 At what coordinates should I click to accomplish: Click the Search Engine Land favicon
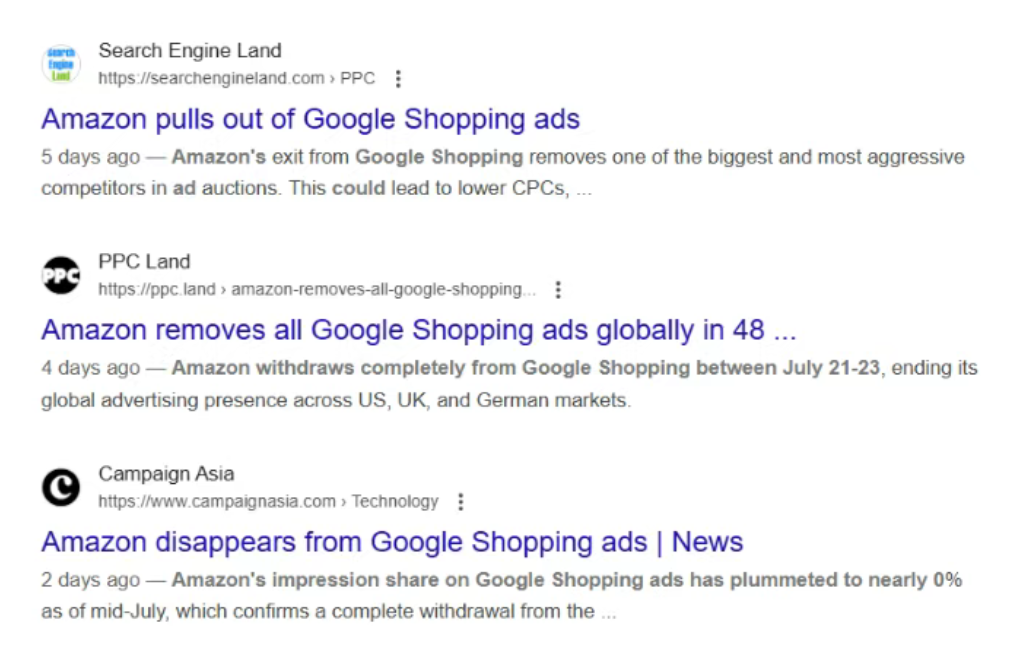(61, 64)
